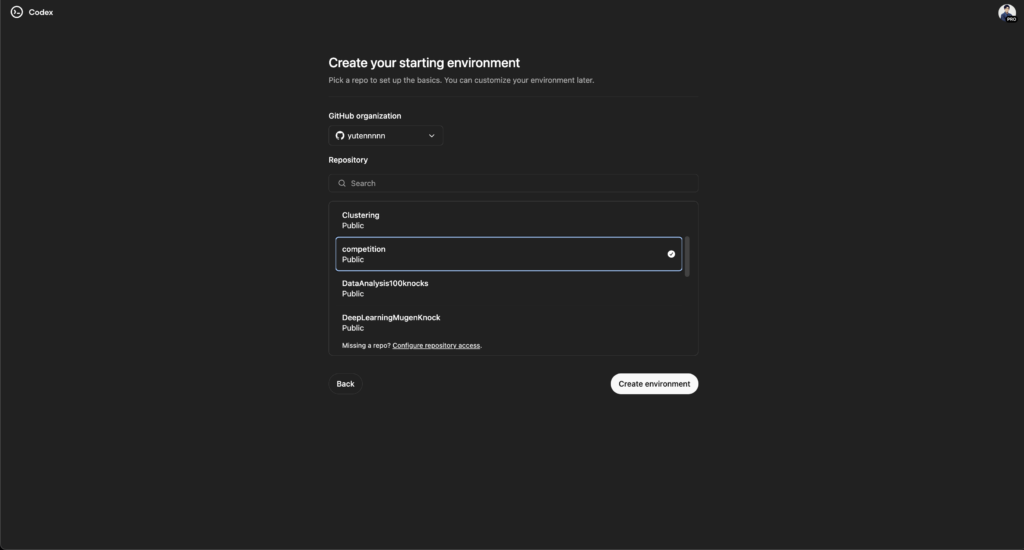Expand the GitHub organization chevron

(431, 135)
